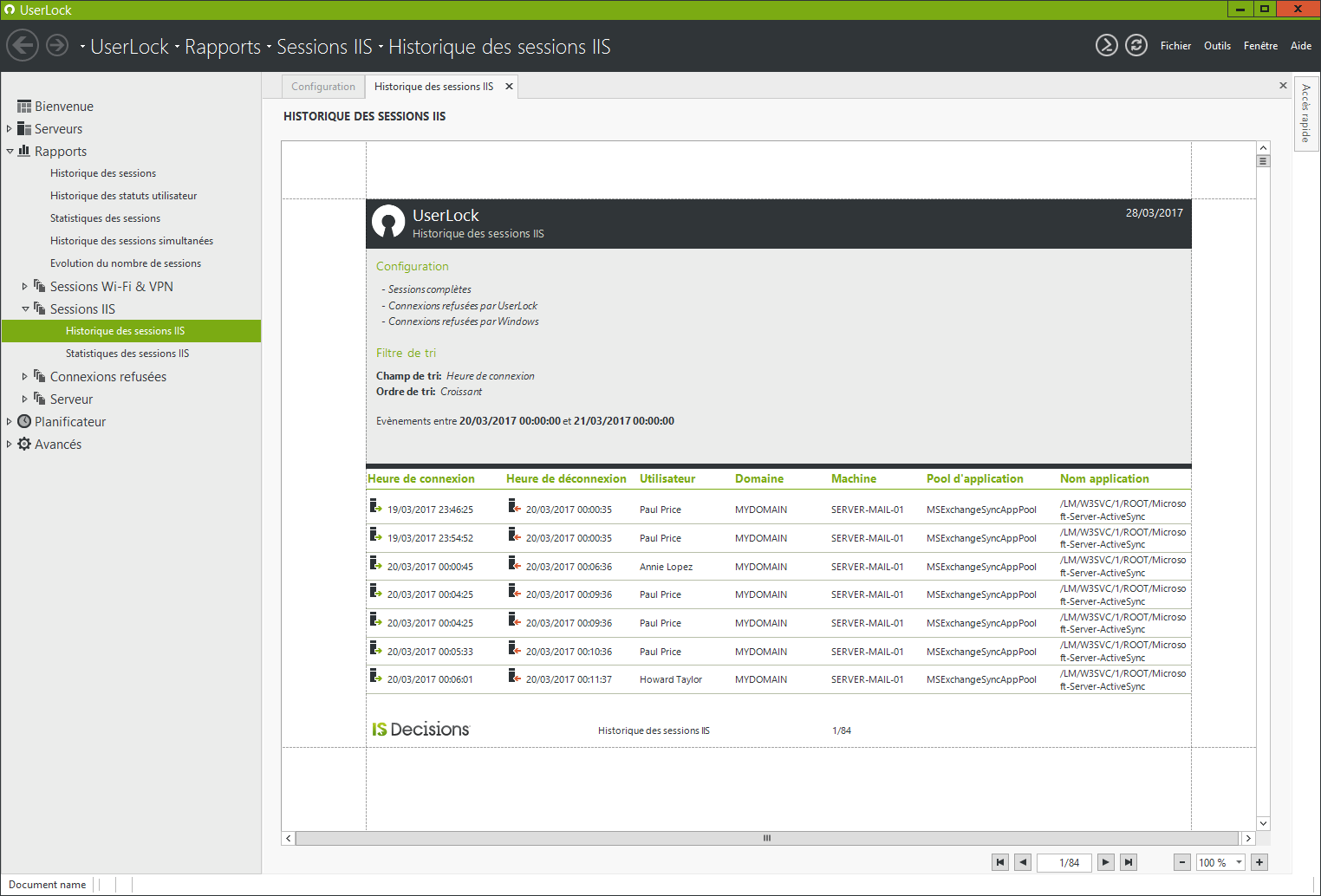Screen dimensions: 1321x896
Task: Click the Rapports bar chart icon
Action: pyautogui.click(x=24, y=151)
